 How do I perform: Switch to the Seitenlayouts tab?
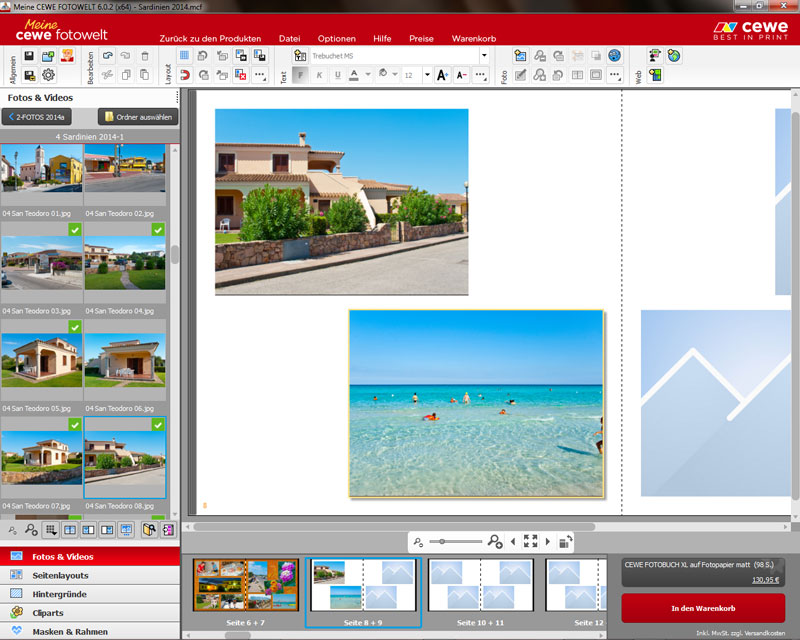click(60, 575)
